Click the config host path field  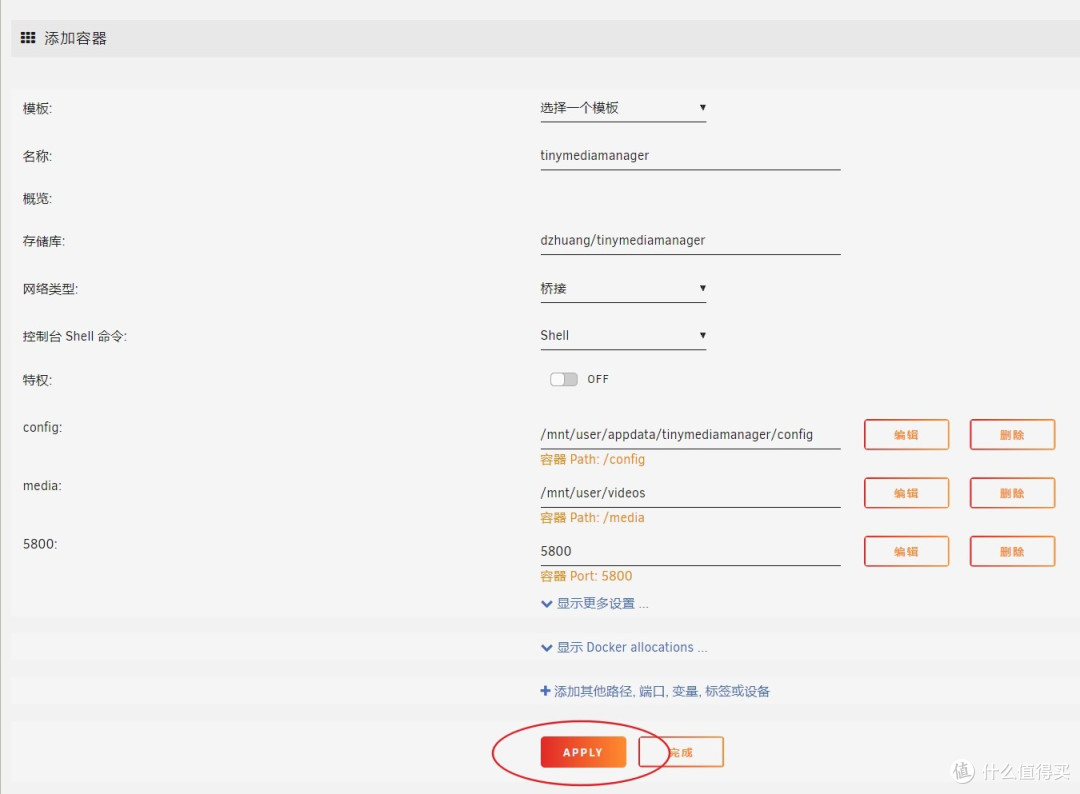pyautogui.click(x=690, y=435)
